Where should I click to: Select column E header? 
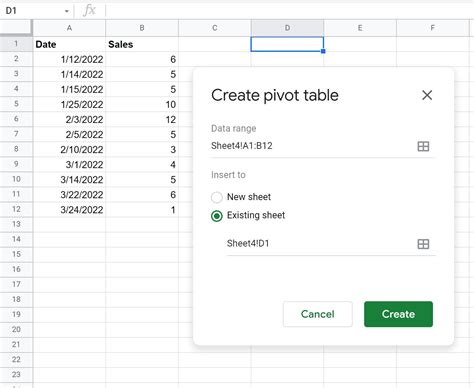click(x=360, y=28)
